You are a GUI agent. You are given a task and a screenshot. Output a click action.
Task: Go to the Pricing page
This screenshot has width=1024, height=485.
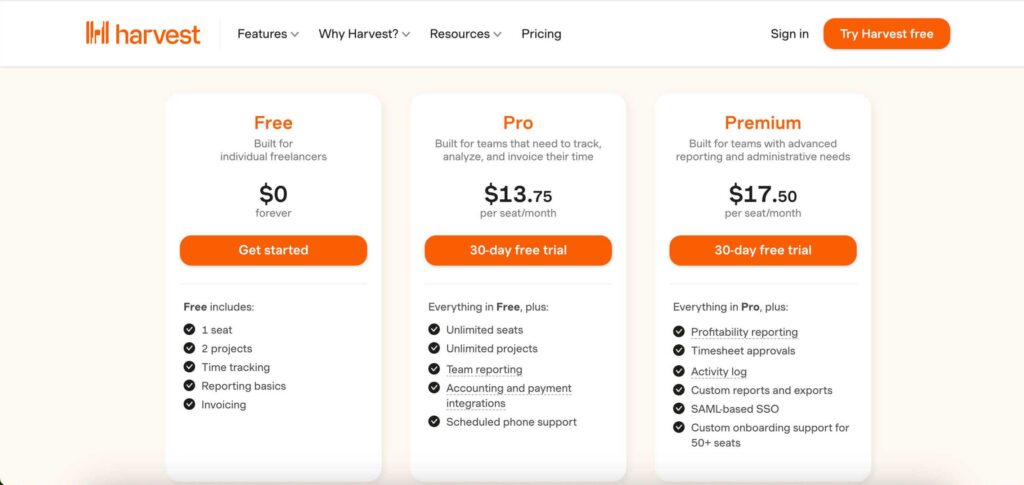541,34
